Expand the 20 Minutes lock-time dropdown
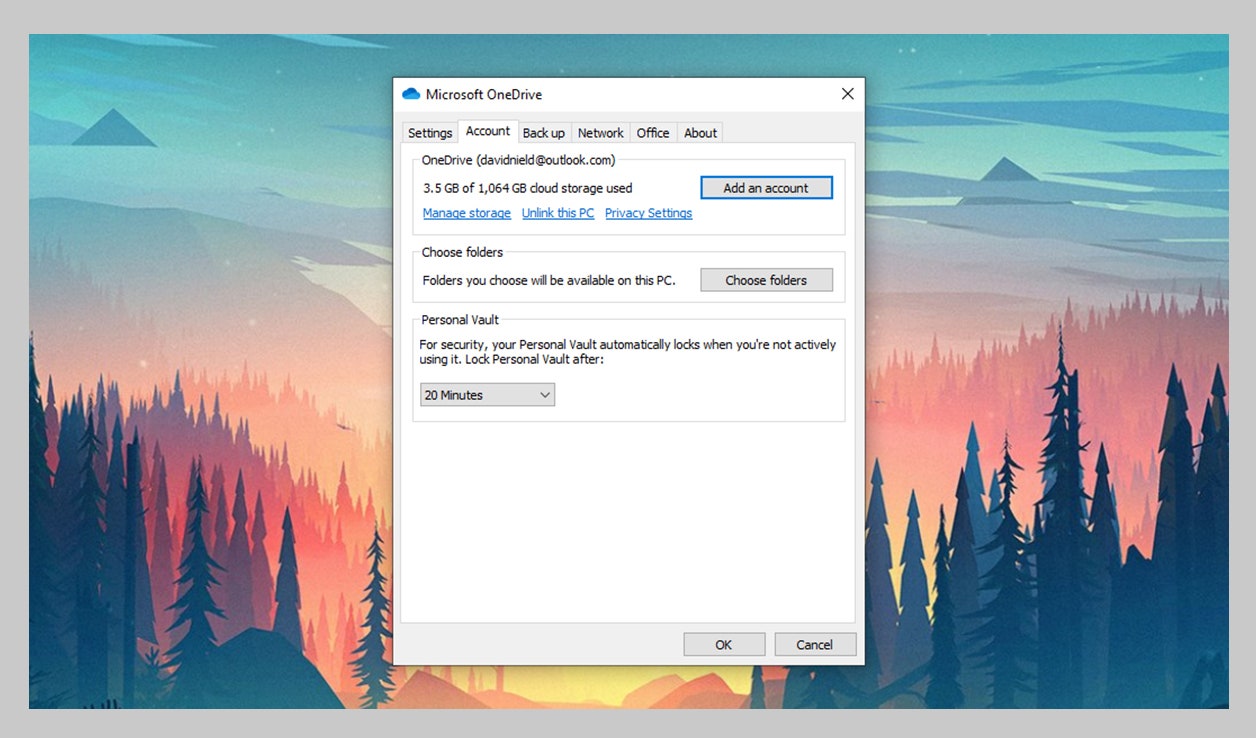 [x=487, y=395]
